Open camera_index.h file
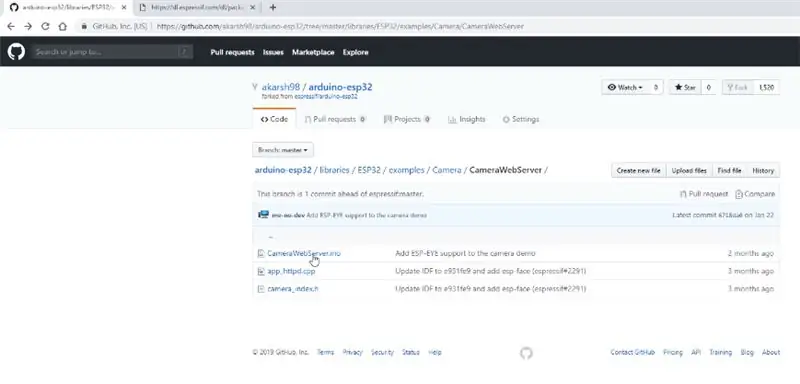This screenshot has height=384, width=800. point(293,289)
